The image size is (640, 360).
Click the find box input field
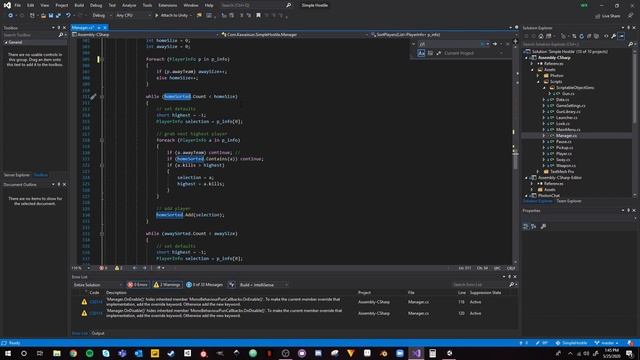coord(449,44)
